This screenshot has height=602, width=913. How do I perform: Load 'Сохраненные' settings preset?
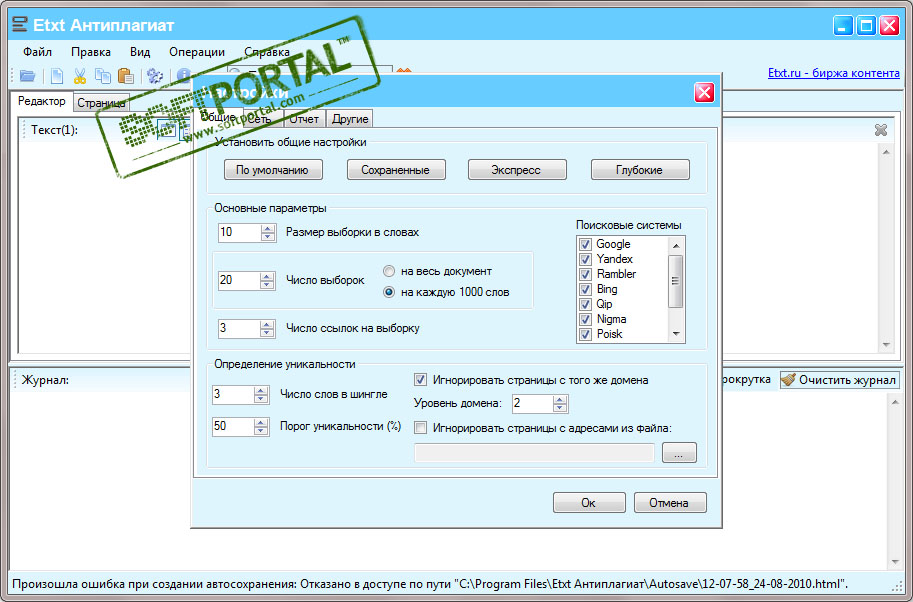coord(396,170)
